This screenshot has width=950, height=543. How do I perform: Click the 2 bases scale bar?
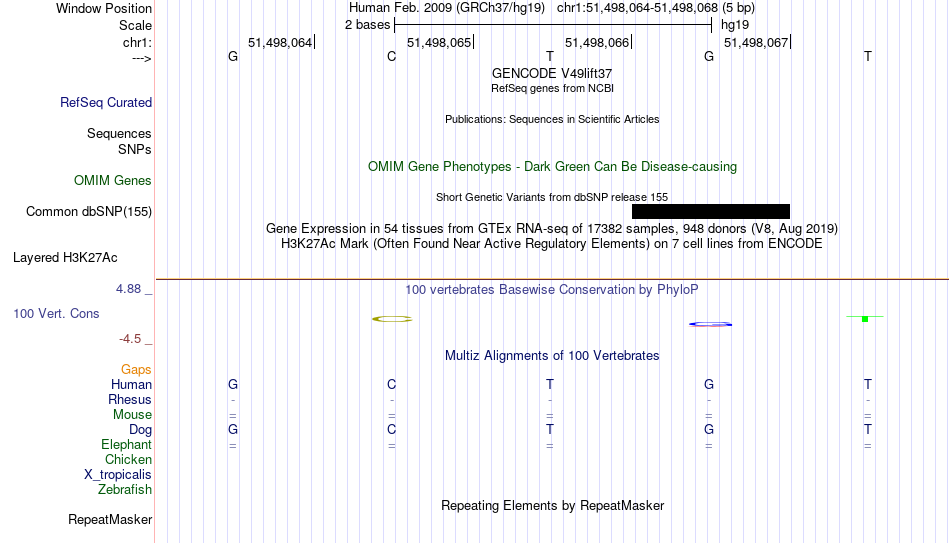click(553, 25)
